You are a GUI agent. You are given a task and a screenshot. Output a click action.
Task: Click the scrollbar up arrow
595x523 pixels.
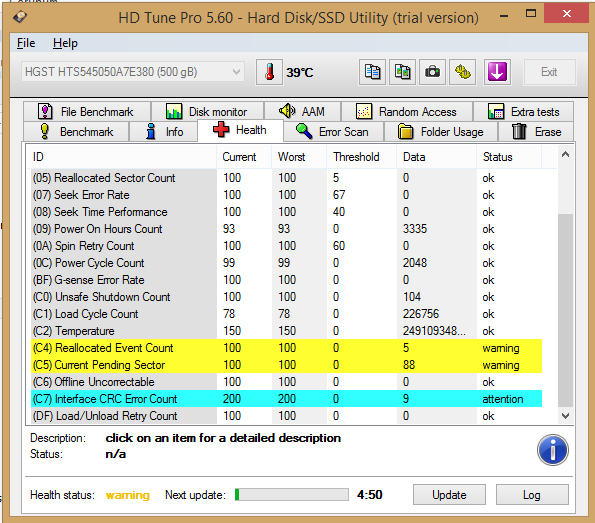tap(565, 154)
